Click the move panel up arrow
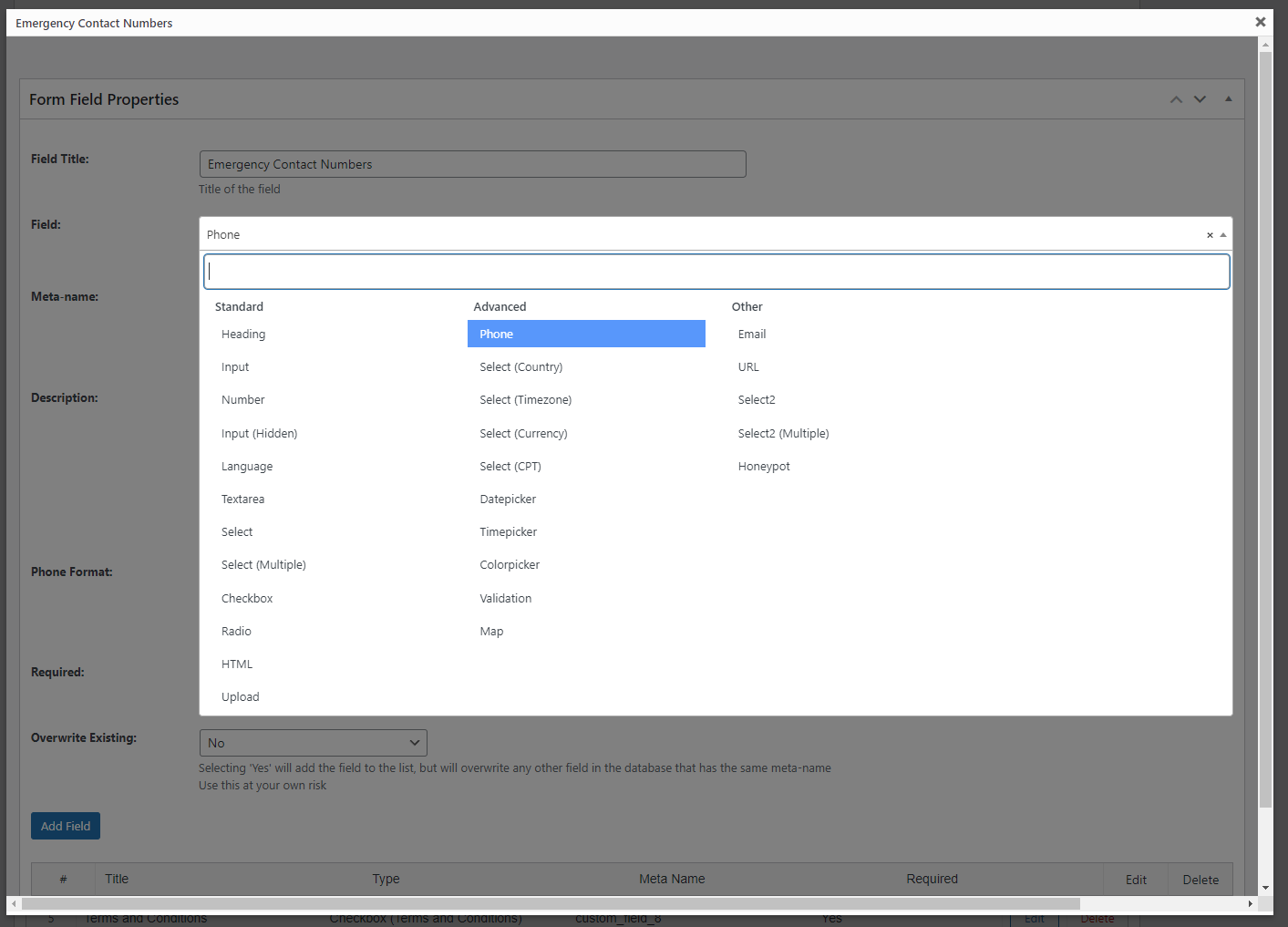 1176,99
